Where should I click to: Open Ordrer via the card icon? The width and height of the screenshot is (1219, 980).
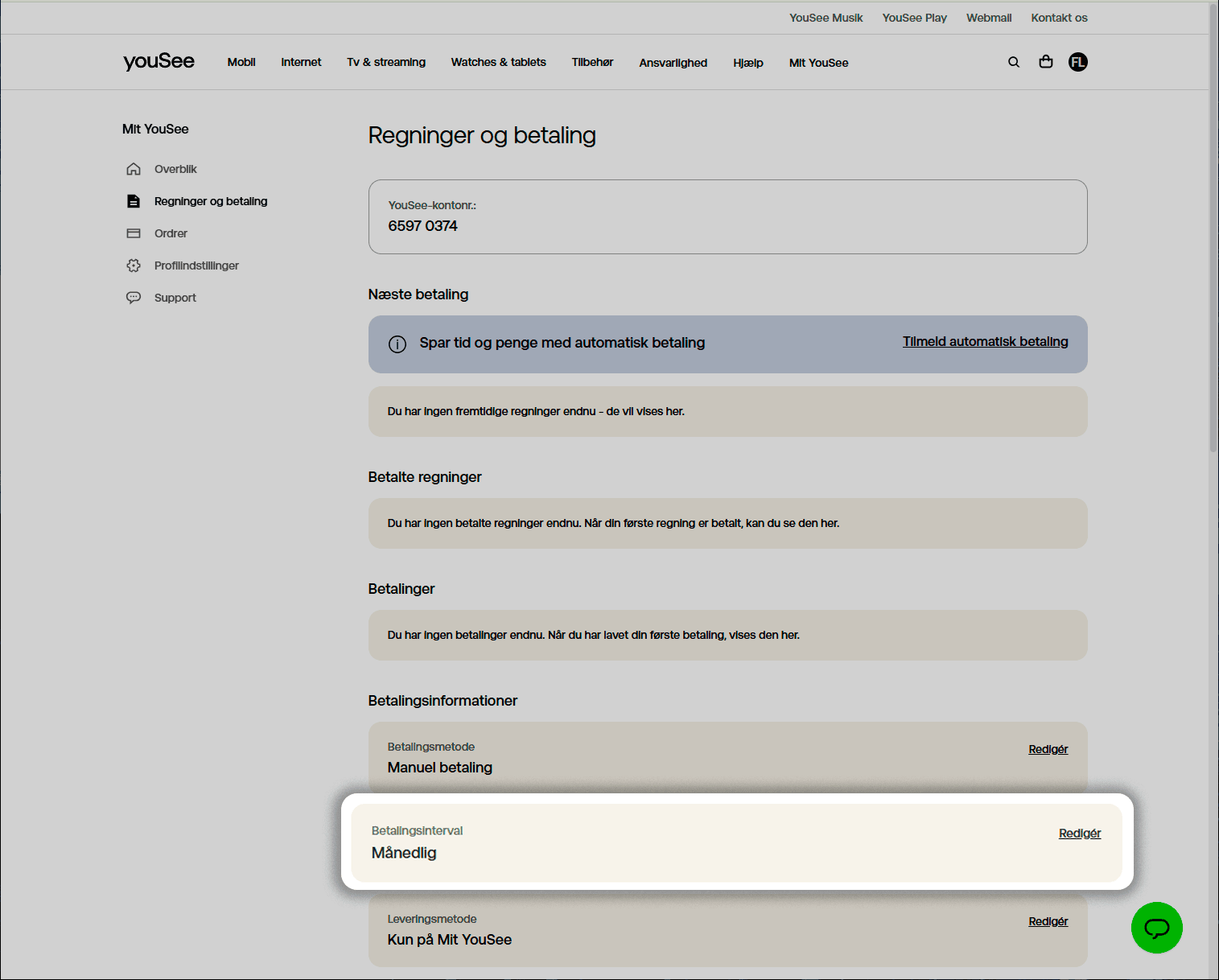(134, 233)
